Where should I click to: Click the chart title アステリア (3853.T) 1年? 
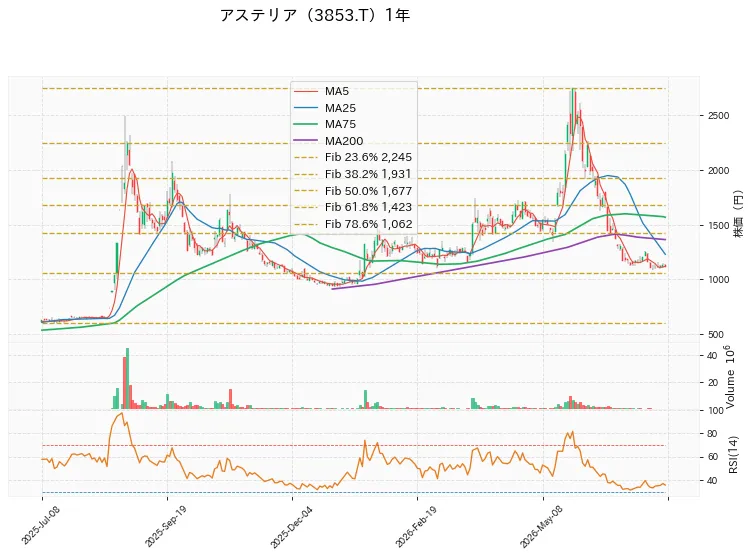(315, 15)
